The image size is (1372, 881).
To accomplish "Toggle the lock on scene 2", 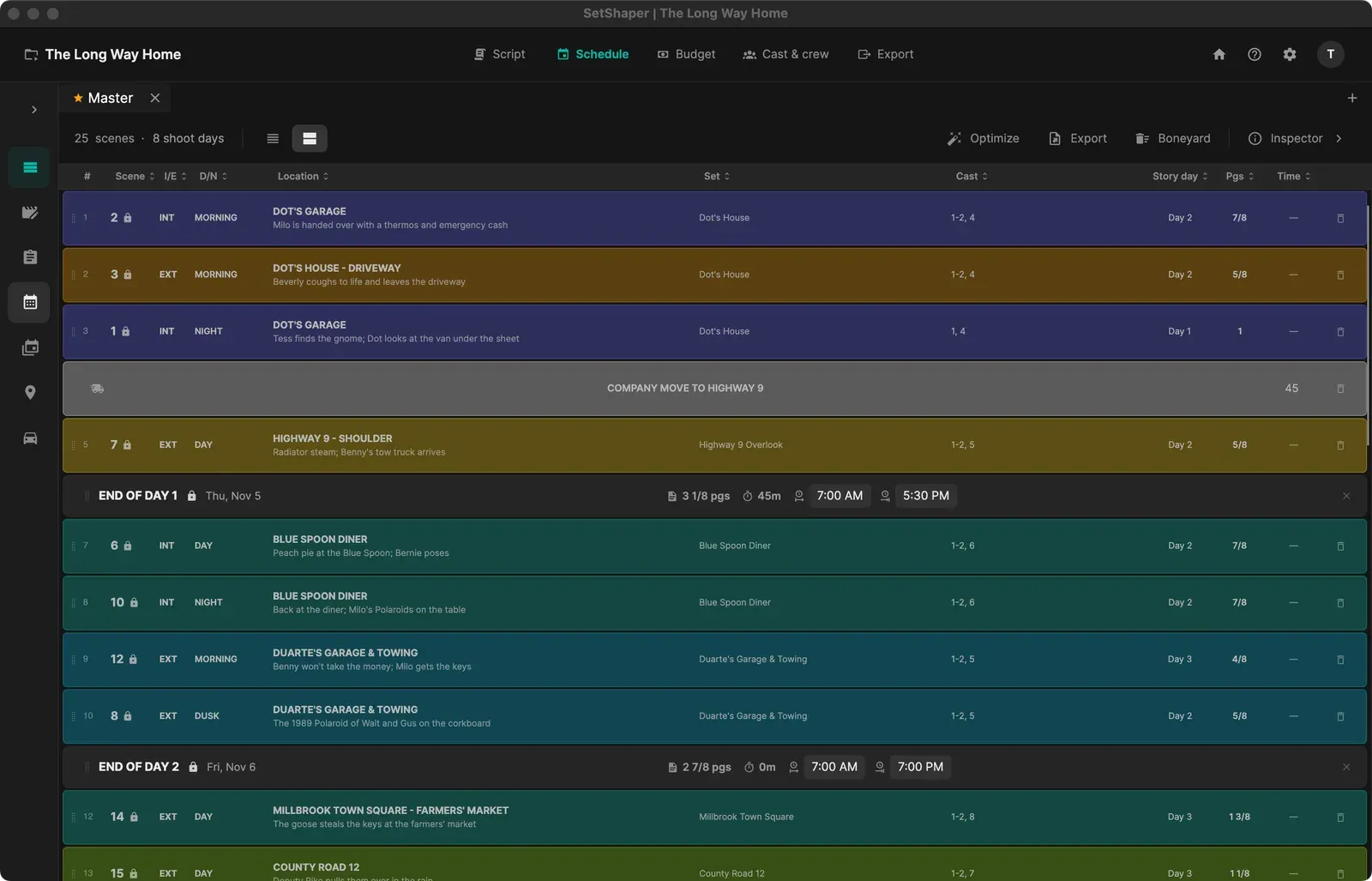I will click(x=128, y=218).
